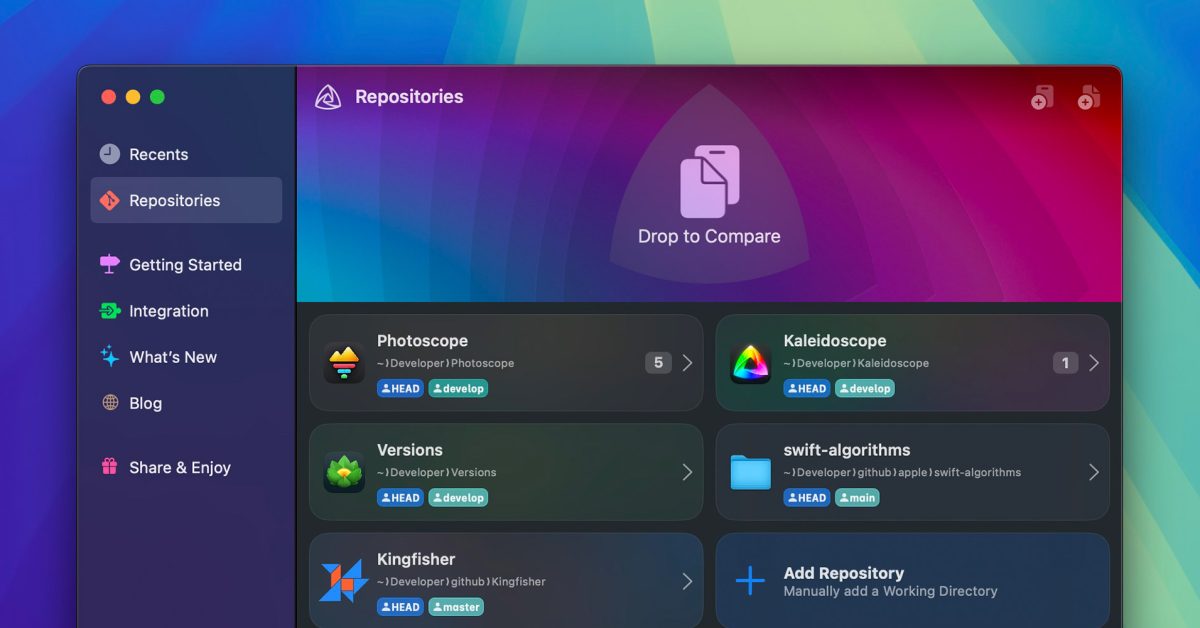Click the new text comparison icon in header
Viewport: 1200px width, 628px height.
point(1042,97)
